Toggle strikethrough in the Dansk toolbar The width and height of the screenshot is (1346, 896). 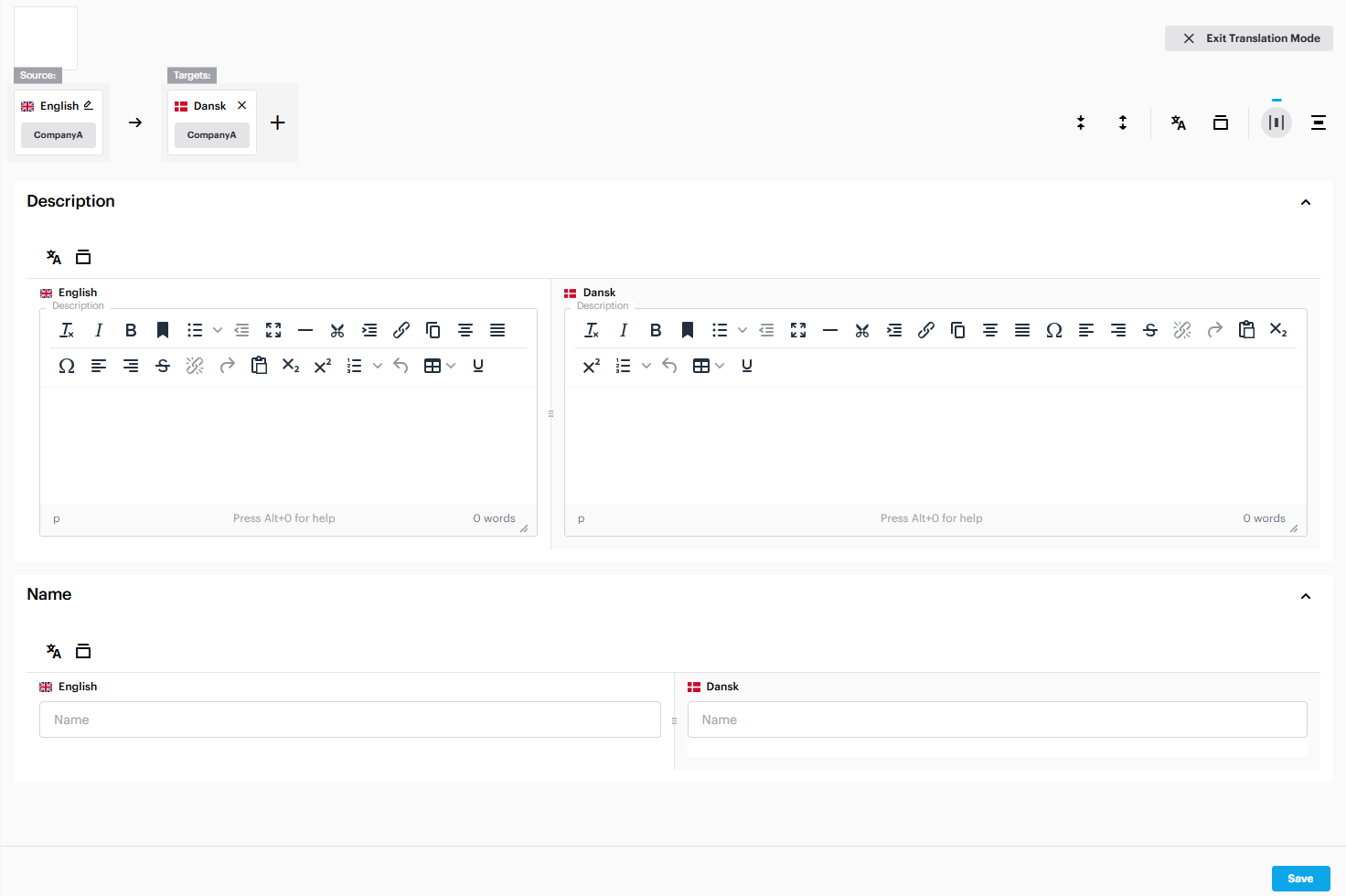click(1150, 330)
